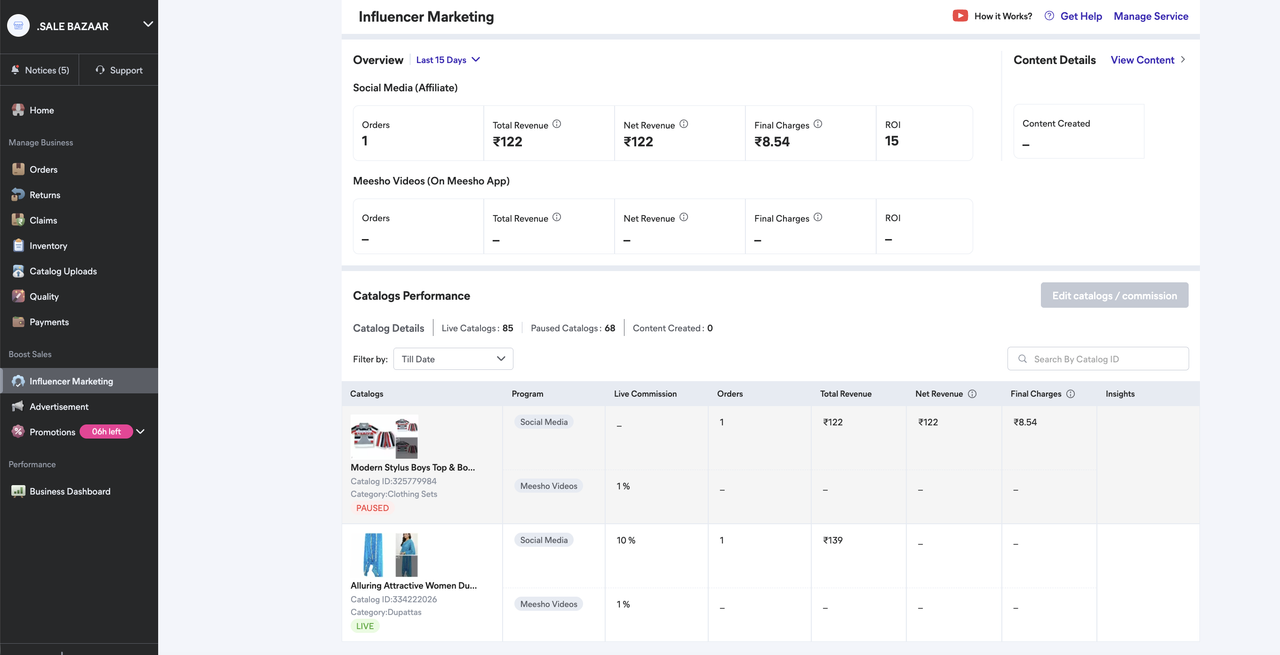Click info icon in Net Revenue column header

pos(972,394)
